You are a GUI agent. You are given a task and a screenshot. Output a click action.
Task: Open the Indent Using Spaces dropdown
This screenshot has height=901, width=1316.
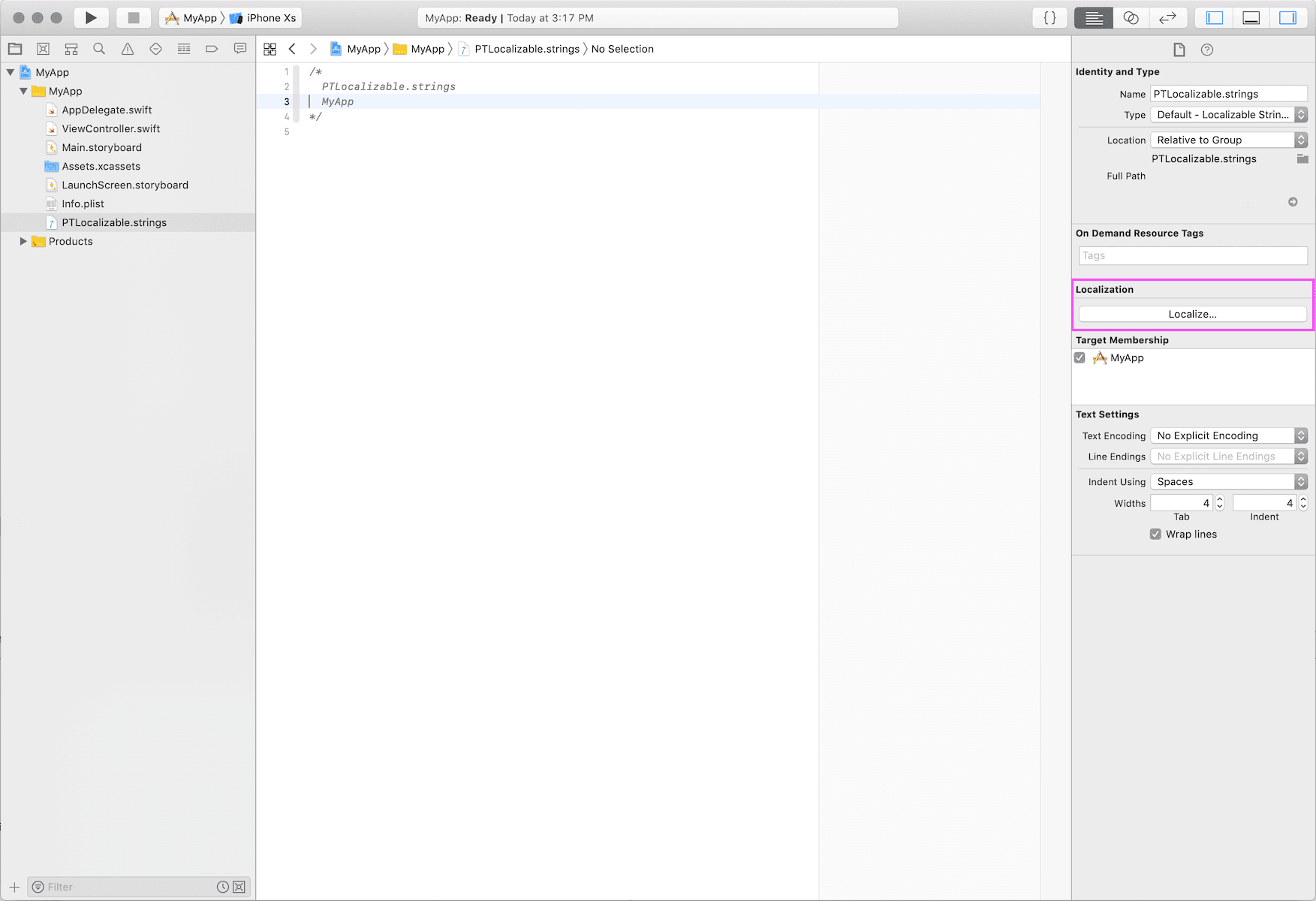point(1229,482)
